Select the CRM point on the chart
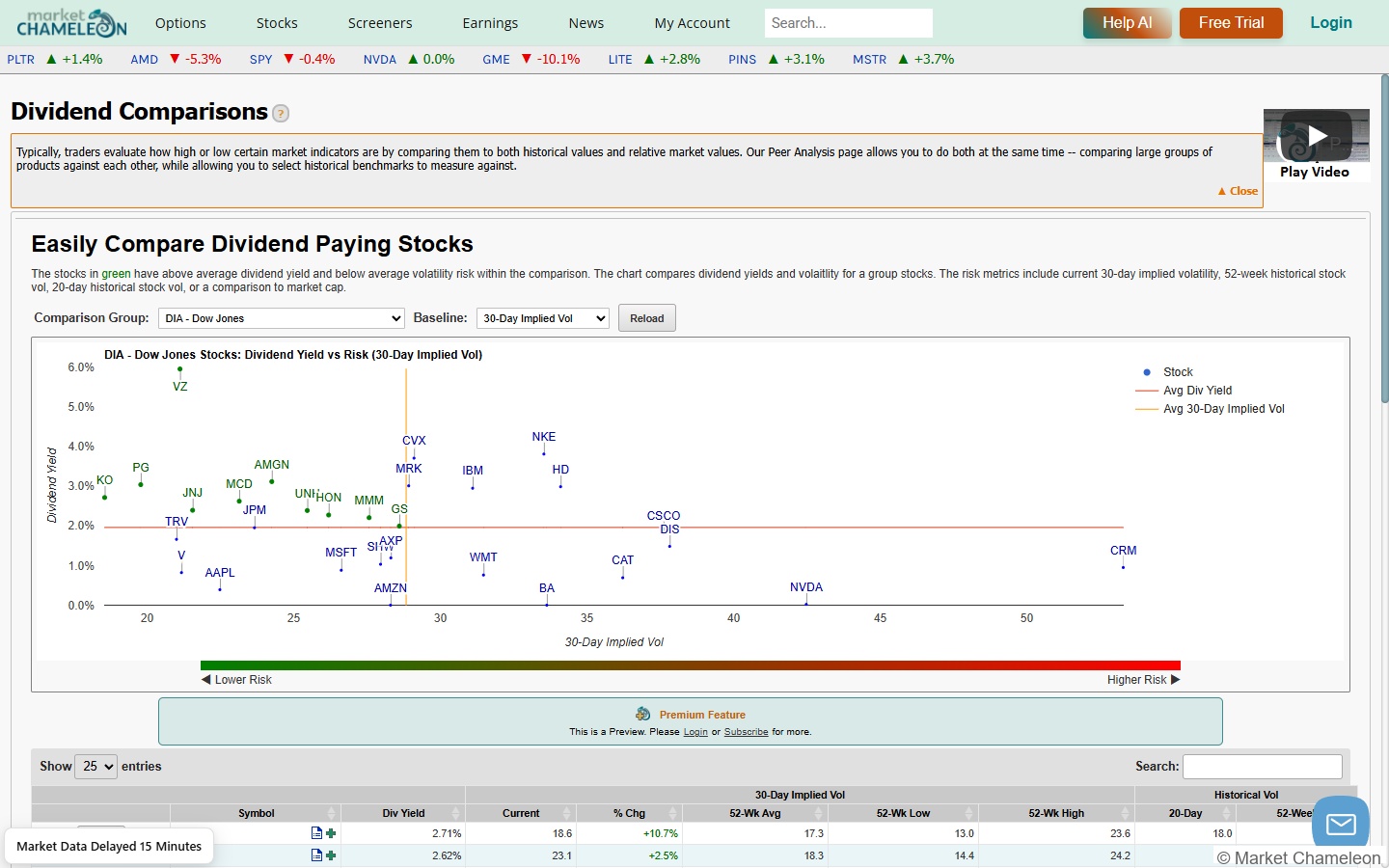This screenshot has height=868, width=1389. [x=1123, y=567]
